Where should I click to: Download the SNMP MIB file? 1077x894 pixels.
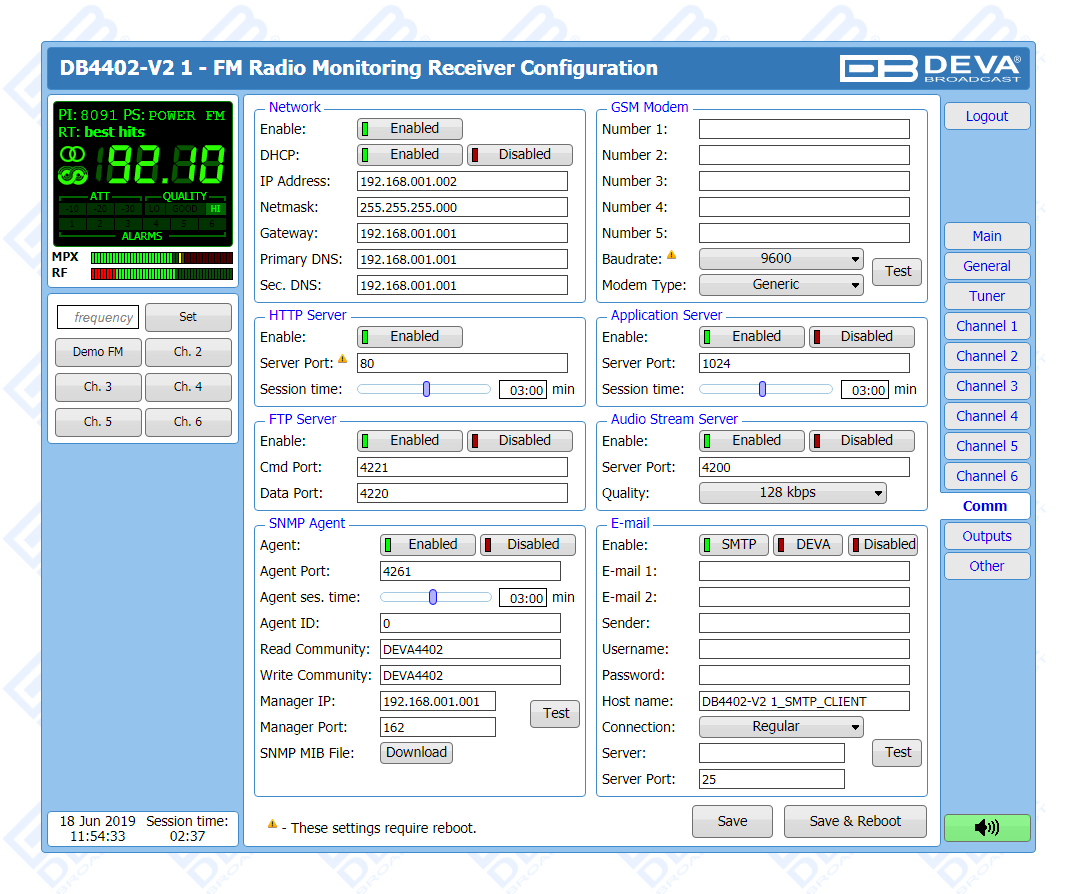coord(416,753)
